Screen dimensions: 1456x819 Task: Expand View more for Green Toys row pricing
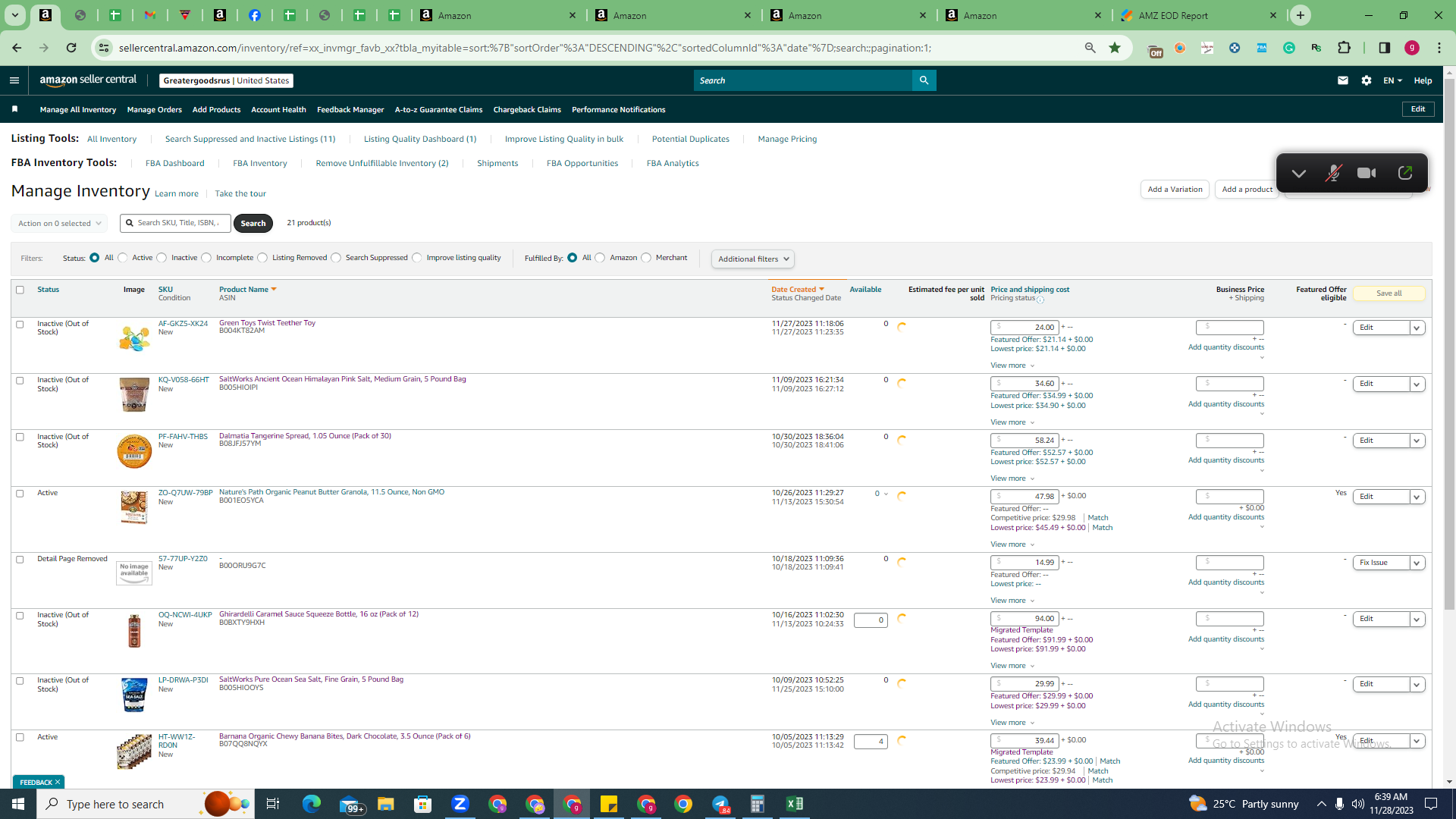tap(1012, 366)
